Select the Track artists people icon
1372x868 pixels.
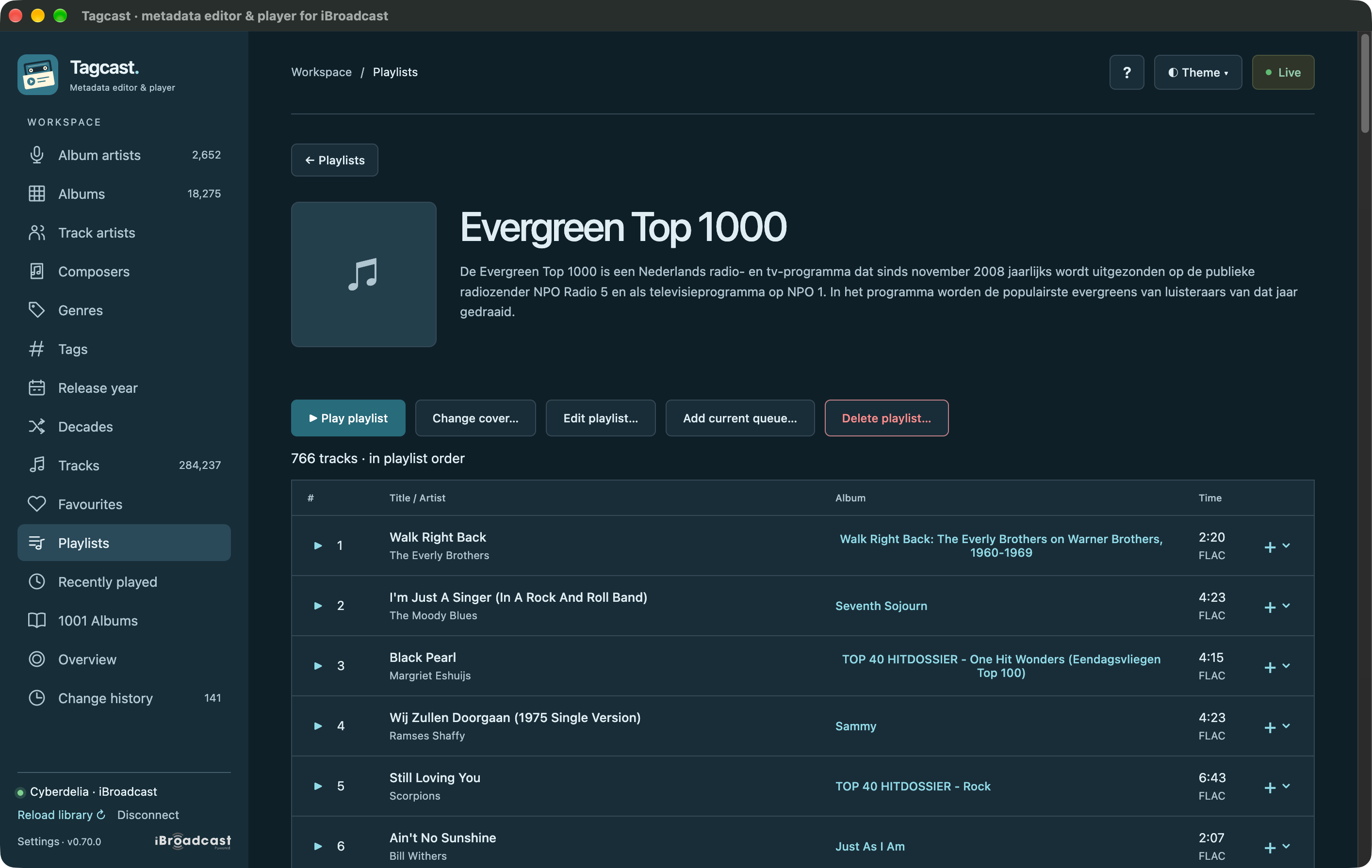coord(37,232)
